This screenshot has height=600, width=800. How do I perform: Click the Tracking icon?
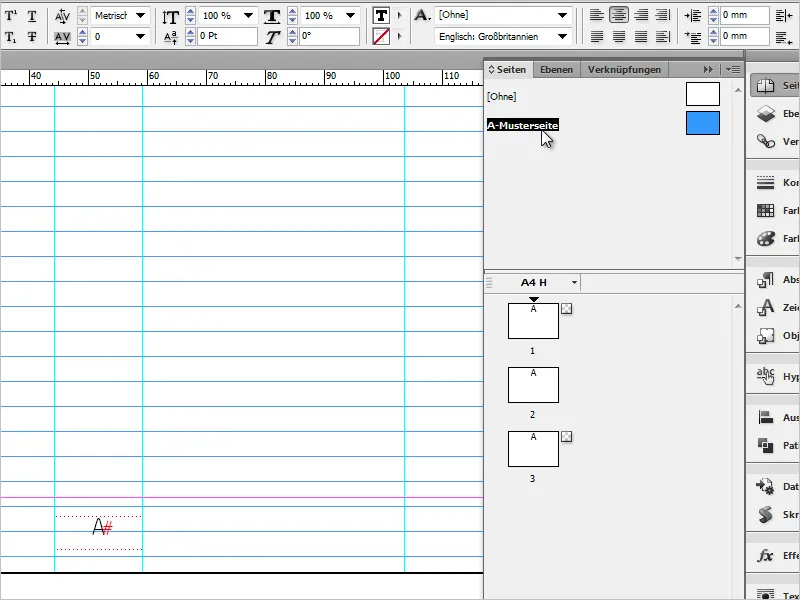(62, 37)
